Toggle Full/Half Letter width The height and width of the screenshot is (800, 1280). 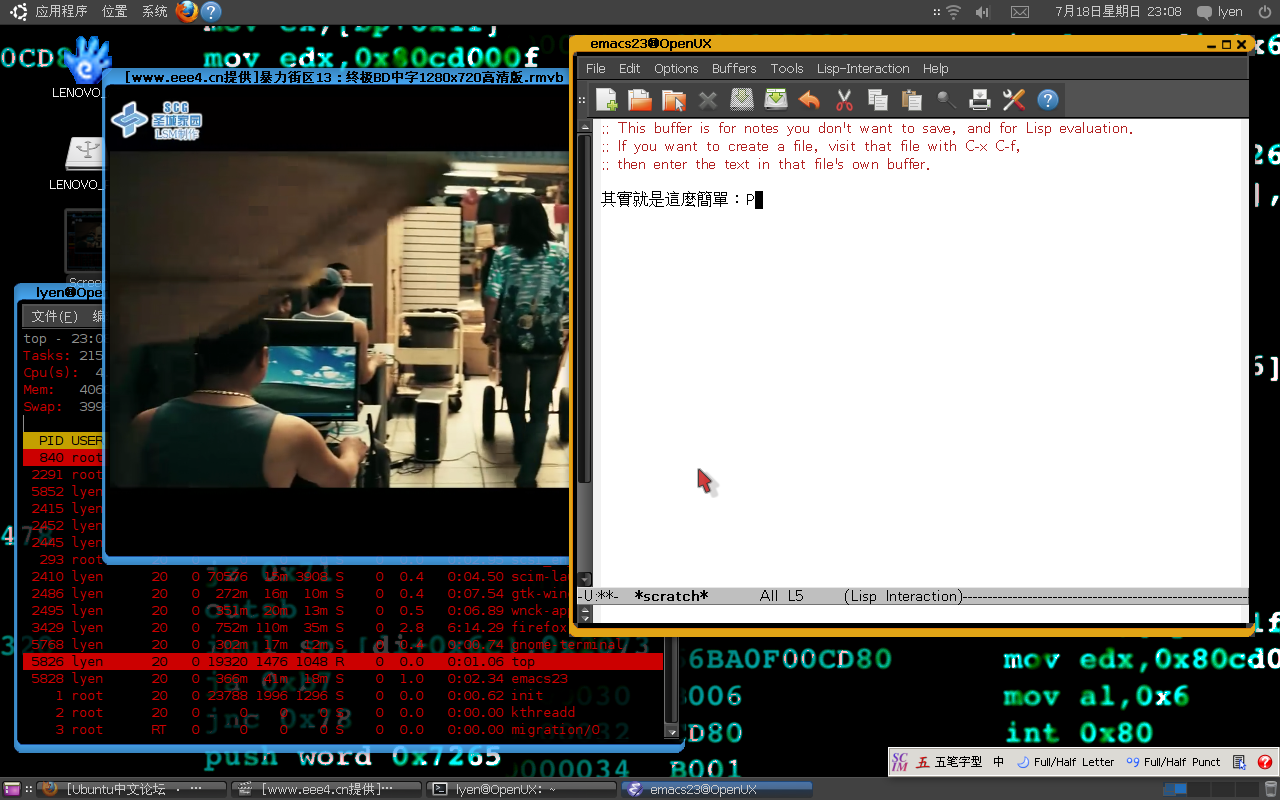1065,762
